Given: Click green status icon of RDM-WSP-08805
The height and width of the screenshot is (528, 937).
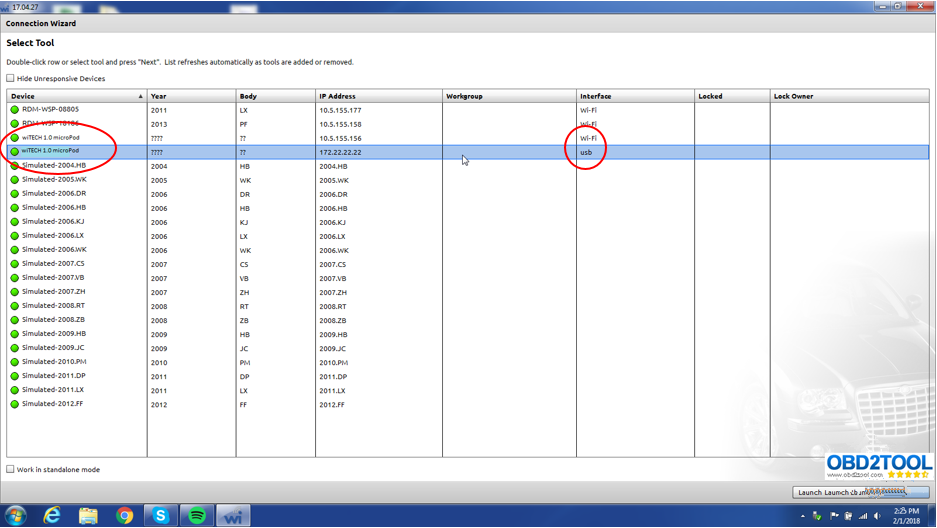Looking at the screenshot, I should 14,109.
